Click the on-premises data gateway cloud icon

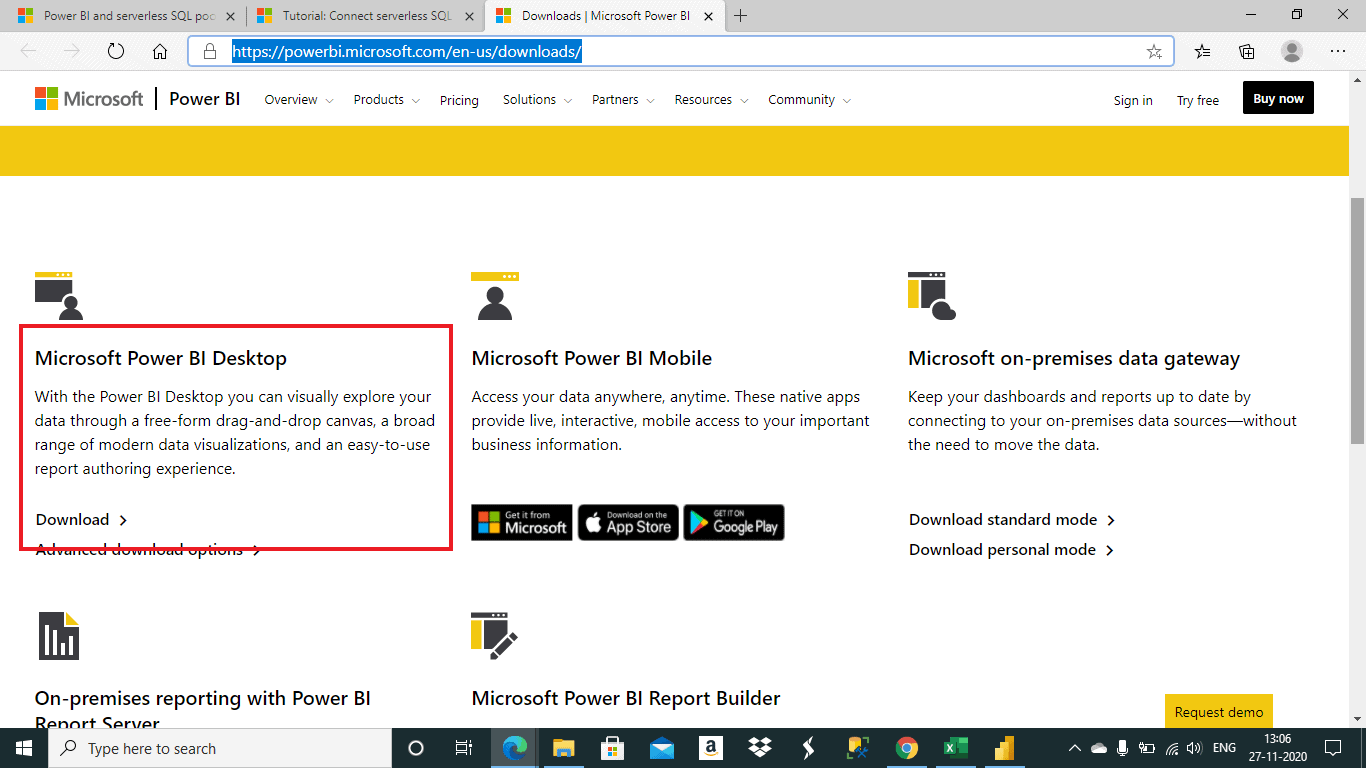[932, 295]
